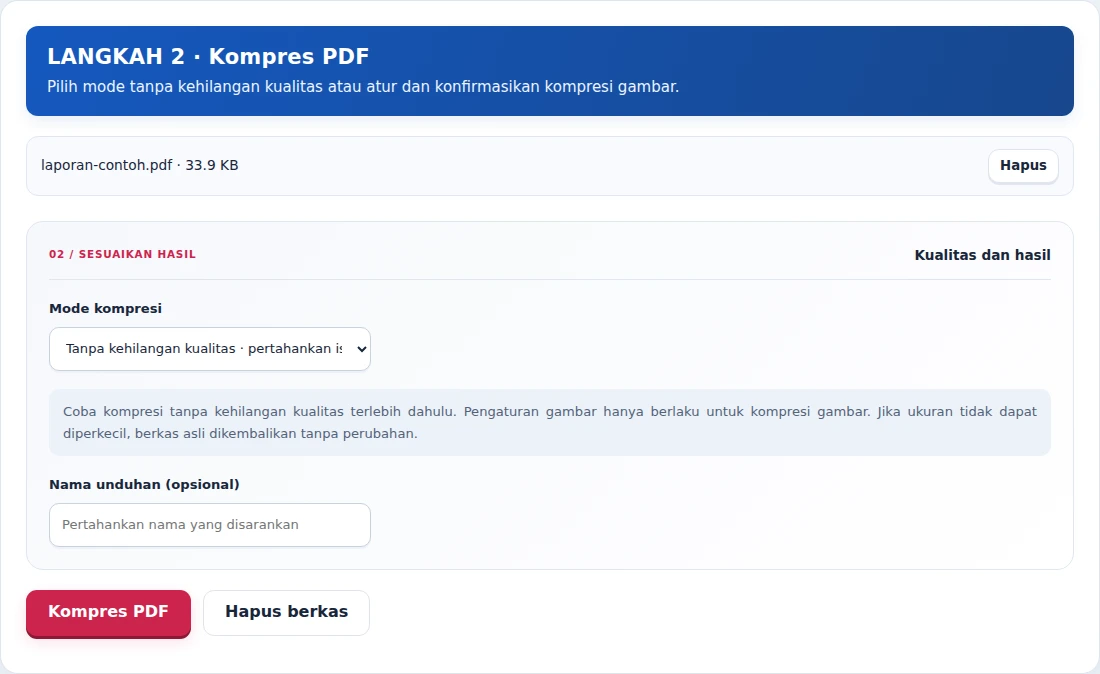The height and width of the screenshot is (674, 1100).
Task: Click the Kualitas dan hasil heading
Action: pos(982,255)
